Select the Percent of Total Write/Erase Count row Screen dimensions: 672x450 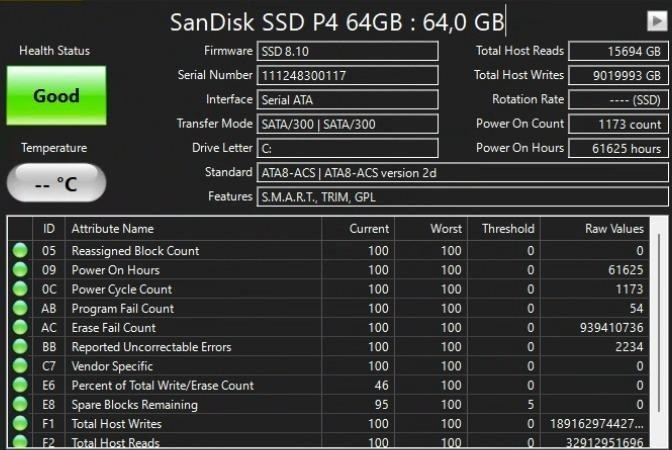pos(328,385)
